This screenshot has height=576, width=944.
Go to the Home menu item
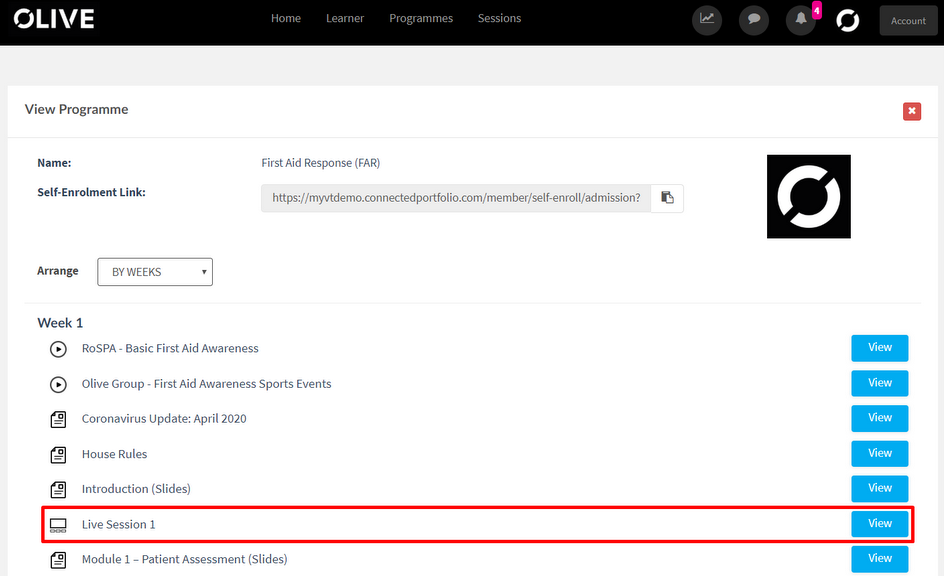click(x=286, y=18)
